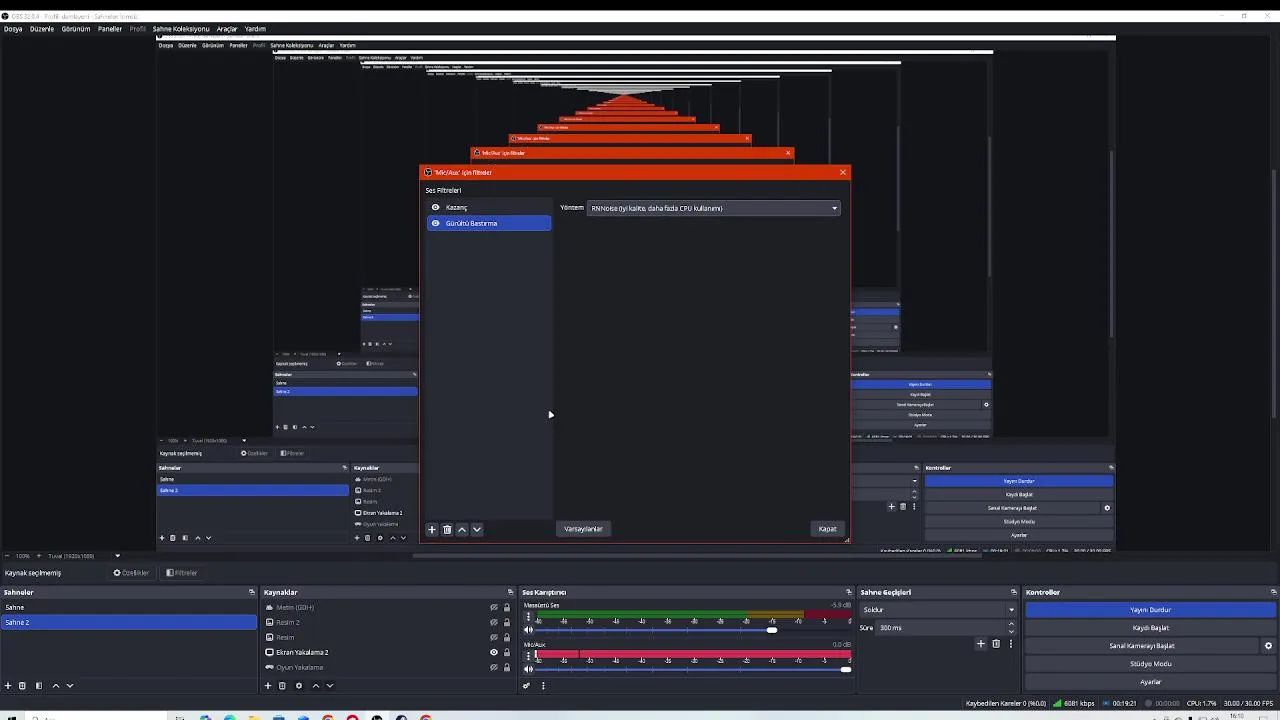Open Dosya menu
Image resolution: width=1280 pixels, height=720 pixels.
click(x=13, y=29)
